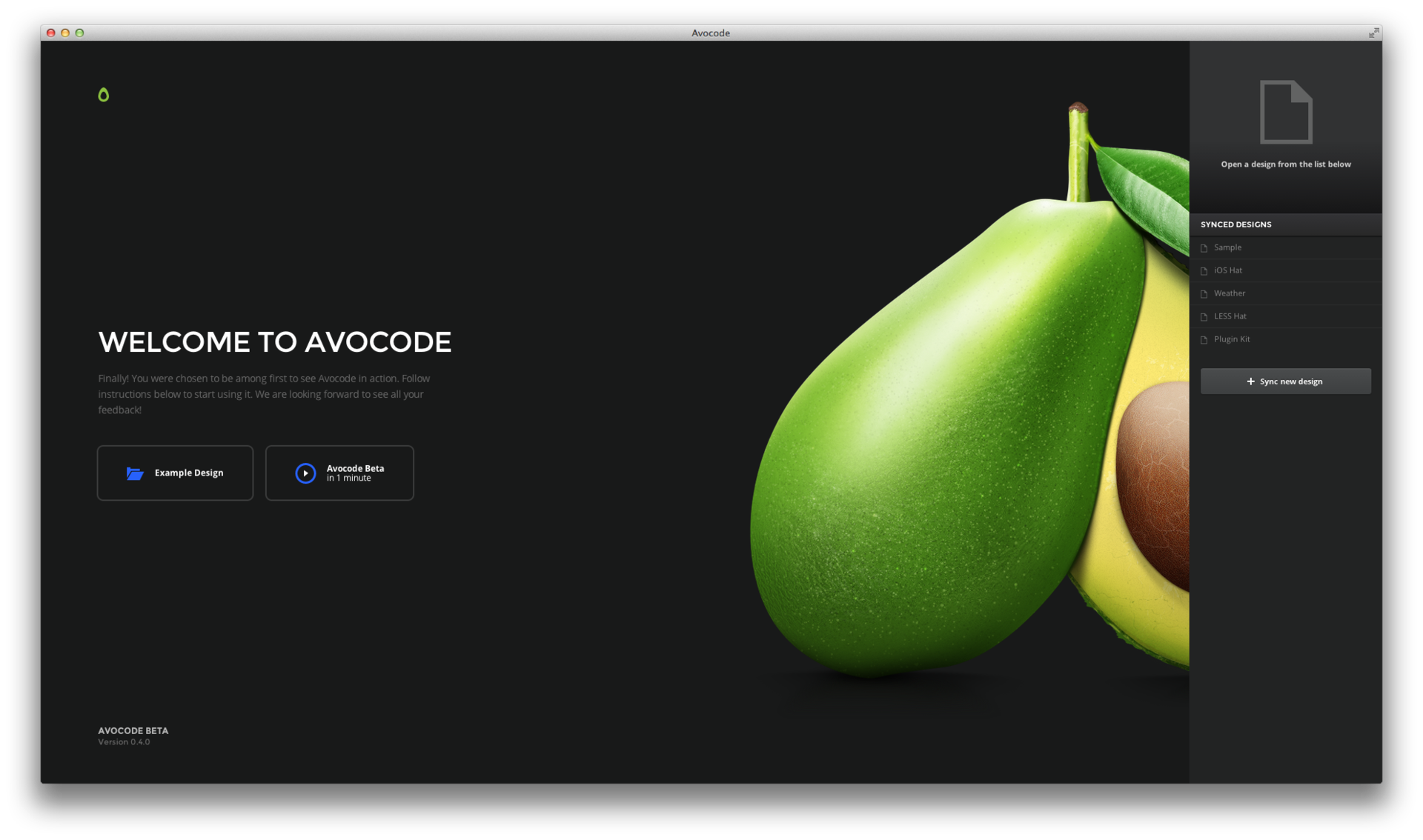Viewport: 1423px width, 840px height.
Task: Click the play button on Avocode Beta
Action: 306,473
